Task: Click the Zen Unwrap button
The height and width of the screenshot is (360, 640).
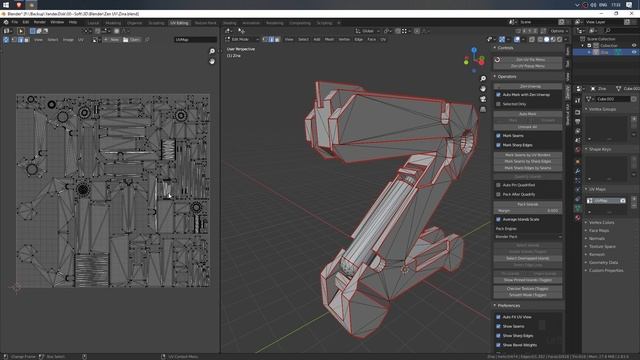Action: tap(528, 87)
